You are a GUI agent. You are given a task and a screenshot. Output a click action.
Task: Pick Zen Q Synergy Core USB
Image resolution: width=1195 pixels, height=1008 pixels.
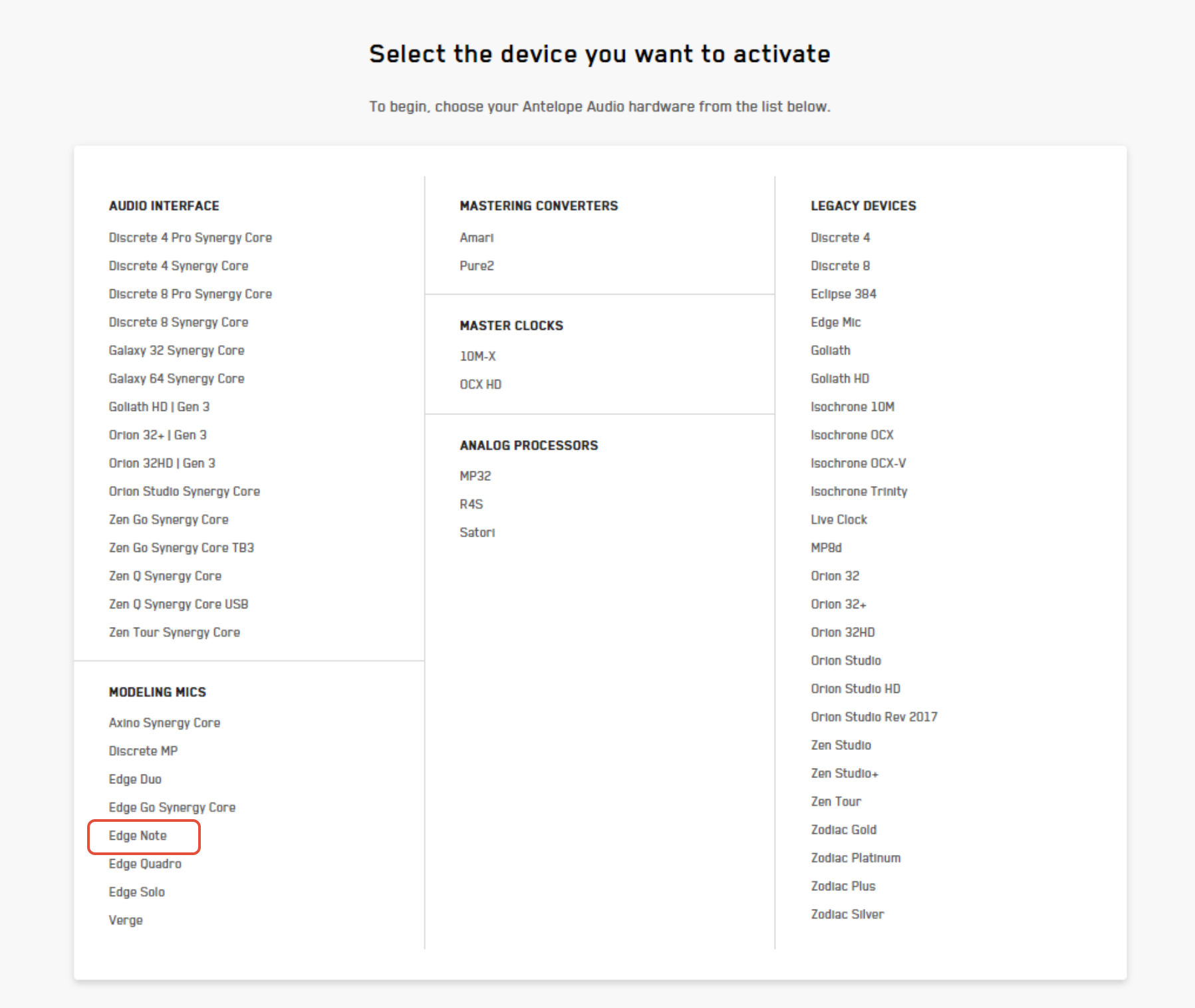[178, 604]
